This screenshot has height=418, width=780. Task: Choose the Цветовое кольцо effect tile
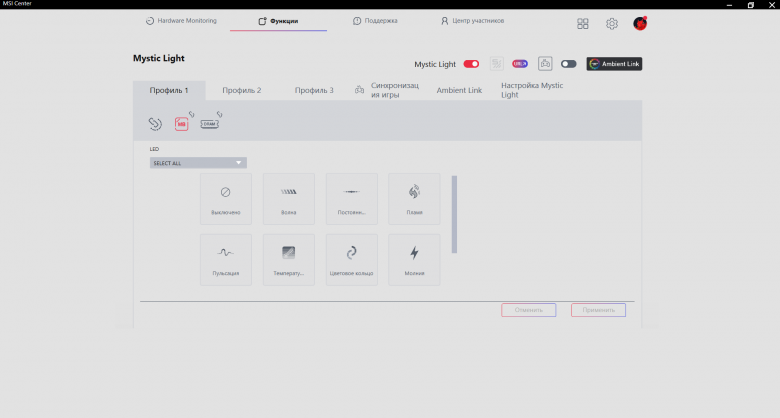click(352, 260)
